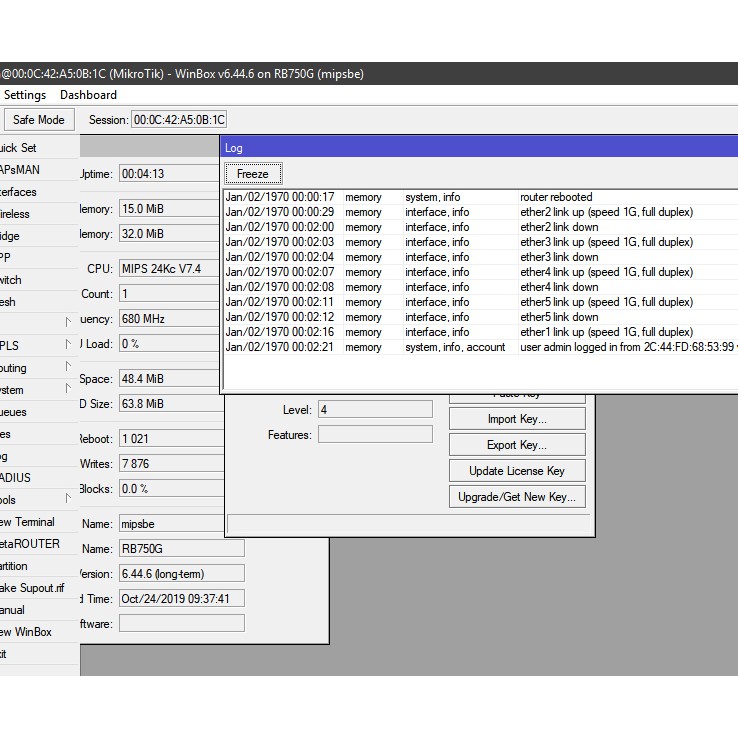The height and width of the screenshot is (738, 738).
Task: Open Quick Set in the sidebar
Action: (20, 148)
